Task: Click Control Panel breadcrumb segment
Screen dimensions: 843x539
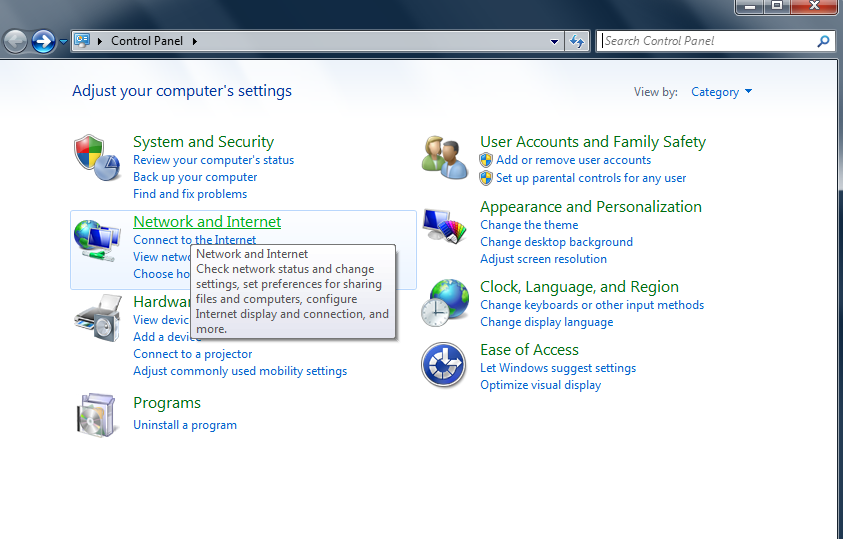Action: coord(147,41)
